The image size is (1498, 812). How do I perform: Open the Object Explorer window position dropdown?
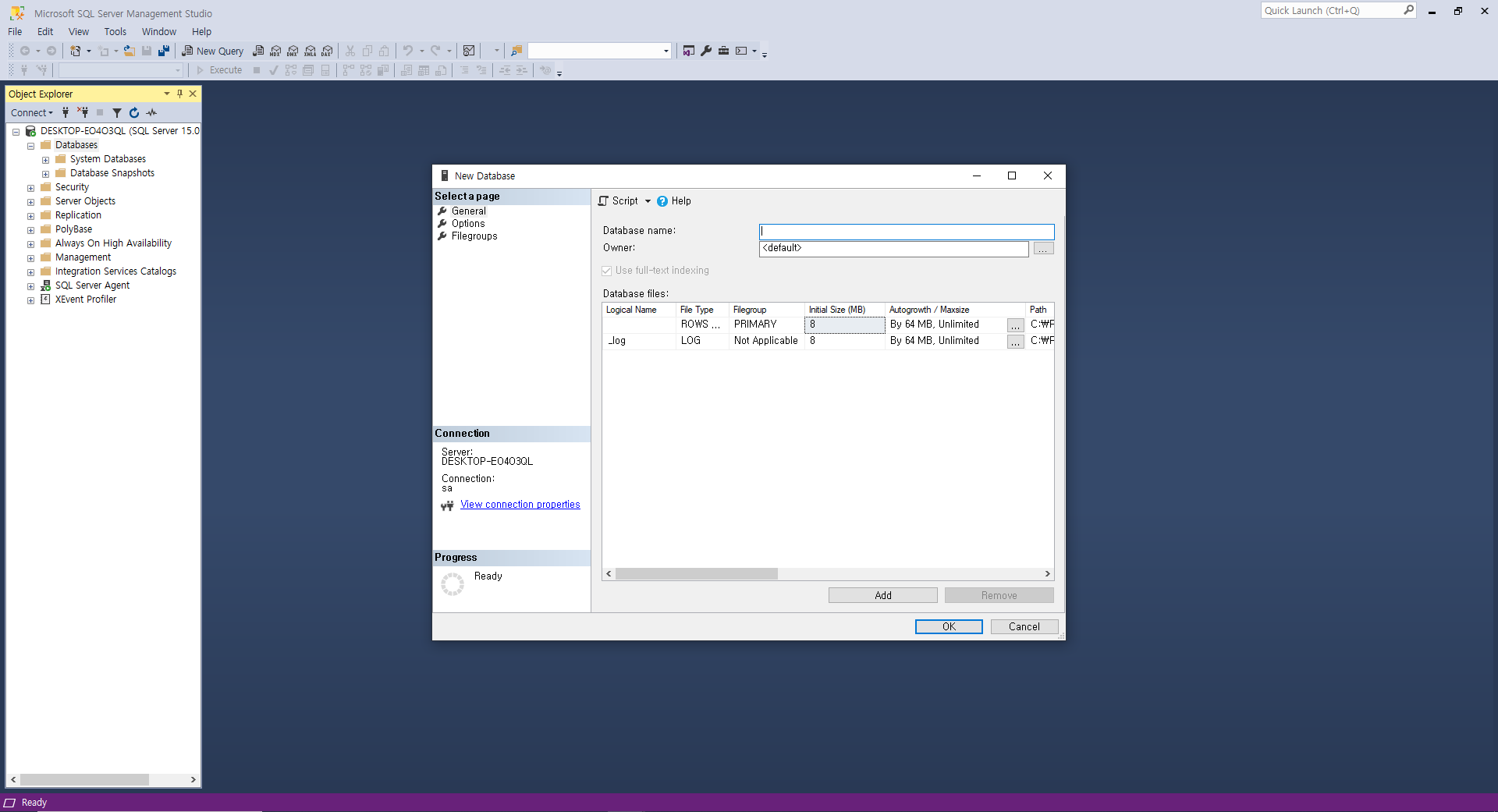(166, 94)
